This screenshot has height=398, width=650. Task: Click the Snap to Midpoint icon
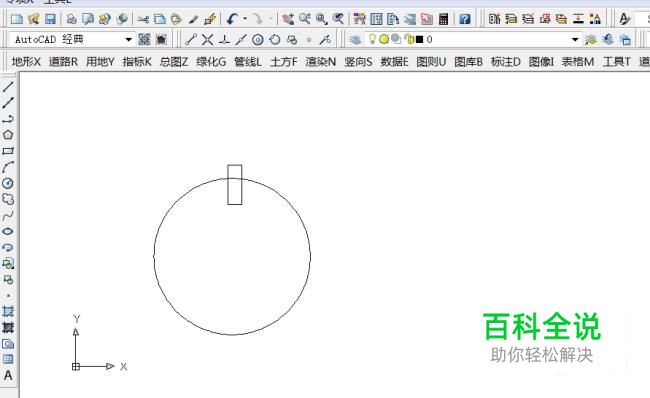tap(241, 40)
